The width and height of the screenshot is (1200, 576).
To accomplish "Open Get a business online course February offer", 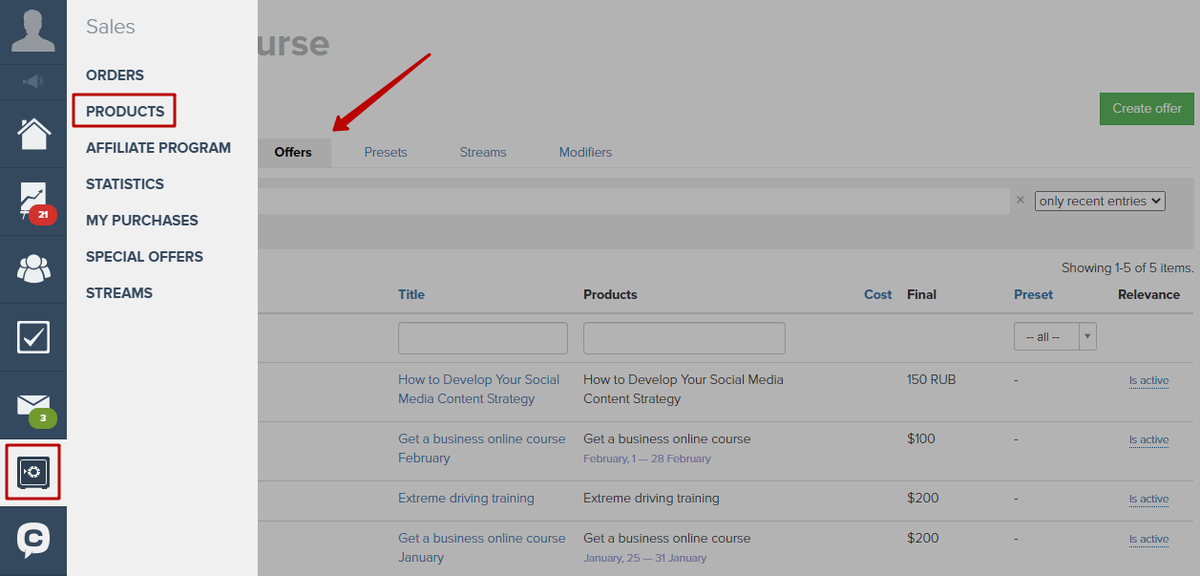I will (x=482, y=448).
